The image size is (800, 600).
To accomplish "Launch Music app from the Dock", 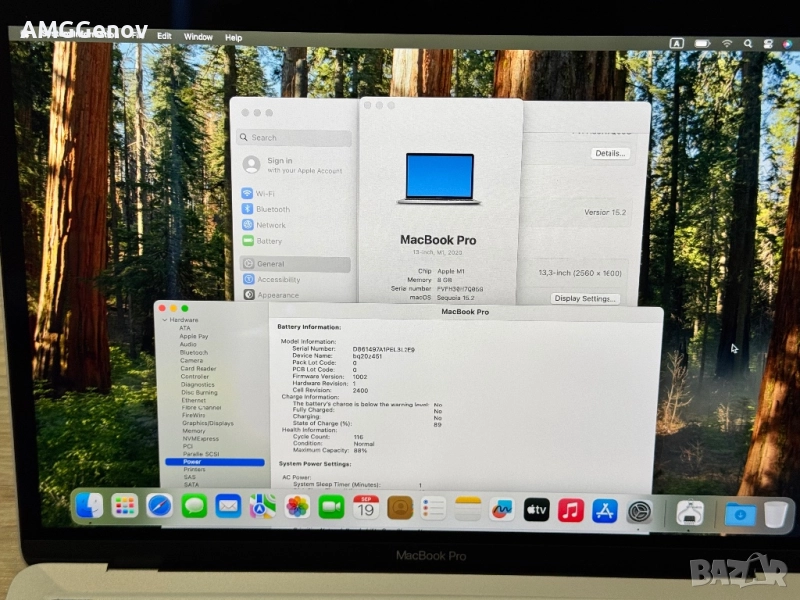I will 570,511.
